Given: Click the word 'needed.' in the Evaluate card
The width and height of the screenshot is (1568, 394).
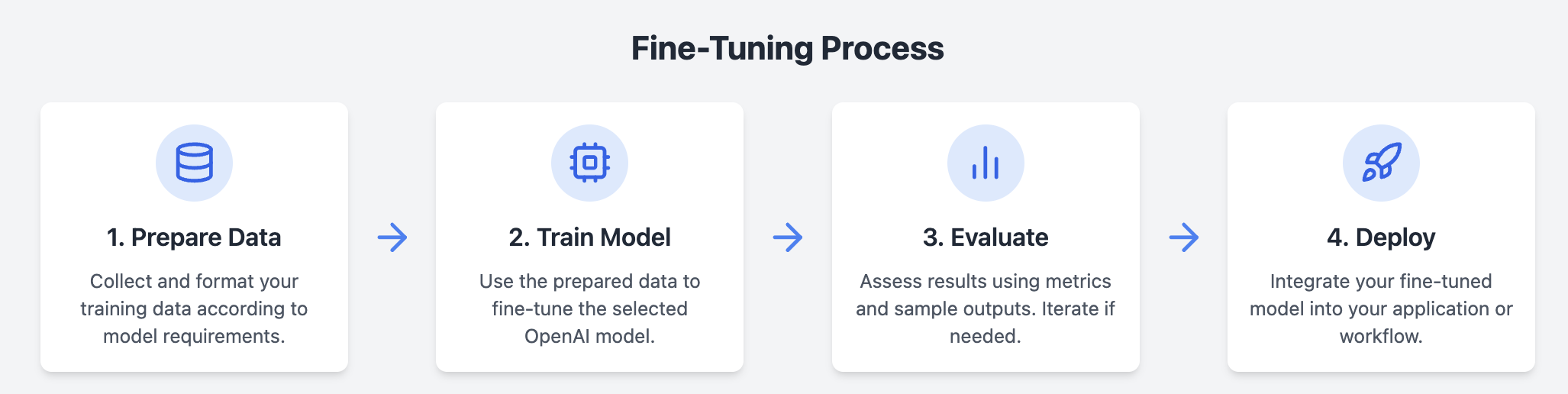Looking at the screenshot, I should point(986,336).
